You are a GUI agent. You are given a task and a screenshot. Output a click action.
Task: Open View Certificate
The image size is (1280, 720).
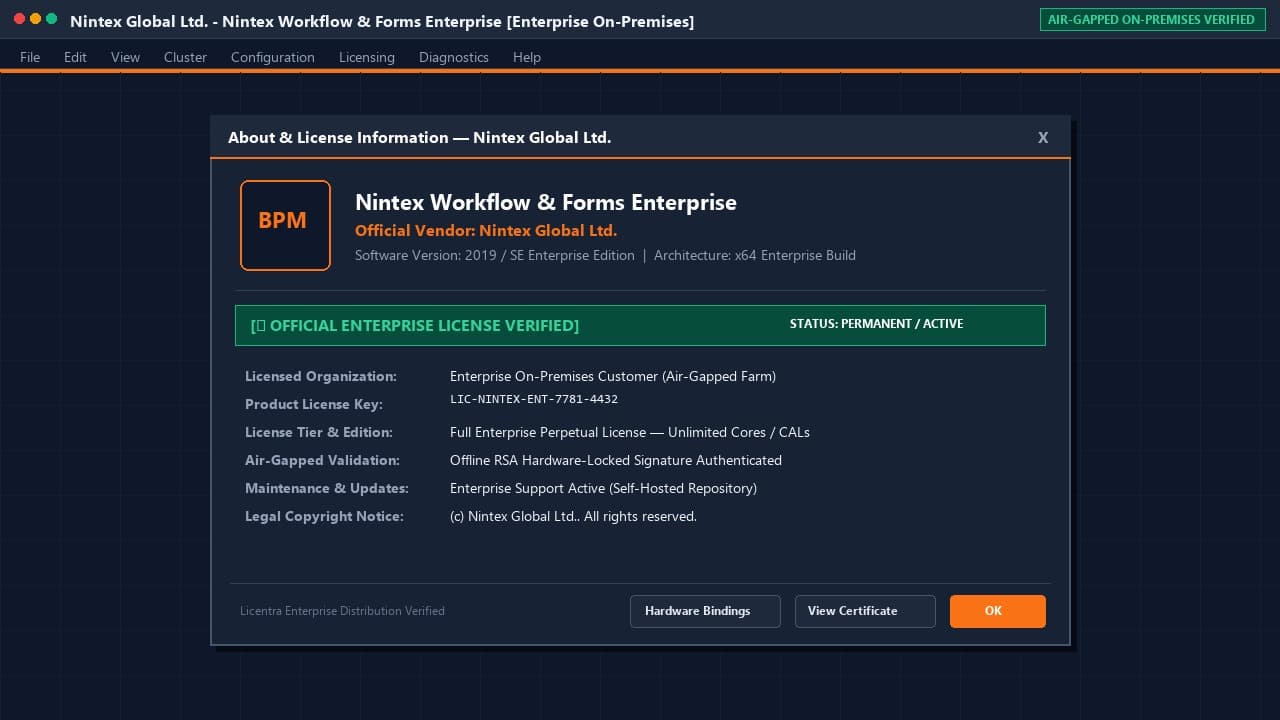click(x=865, y=611)
